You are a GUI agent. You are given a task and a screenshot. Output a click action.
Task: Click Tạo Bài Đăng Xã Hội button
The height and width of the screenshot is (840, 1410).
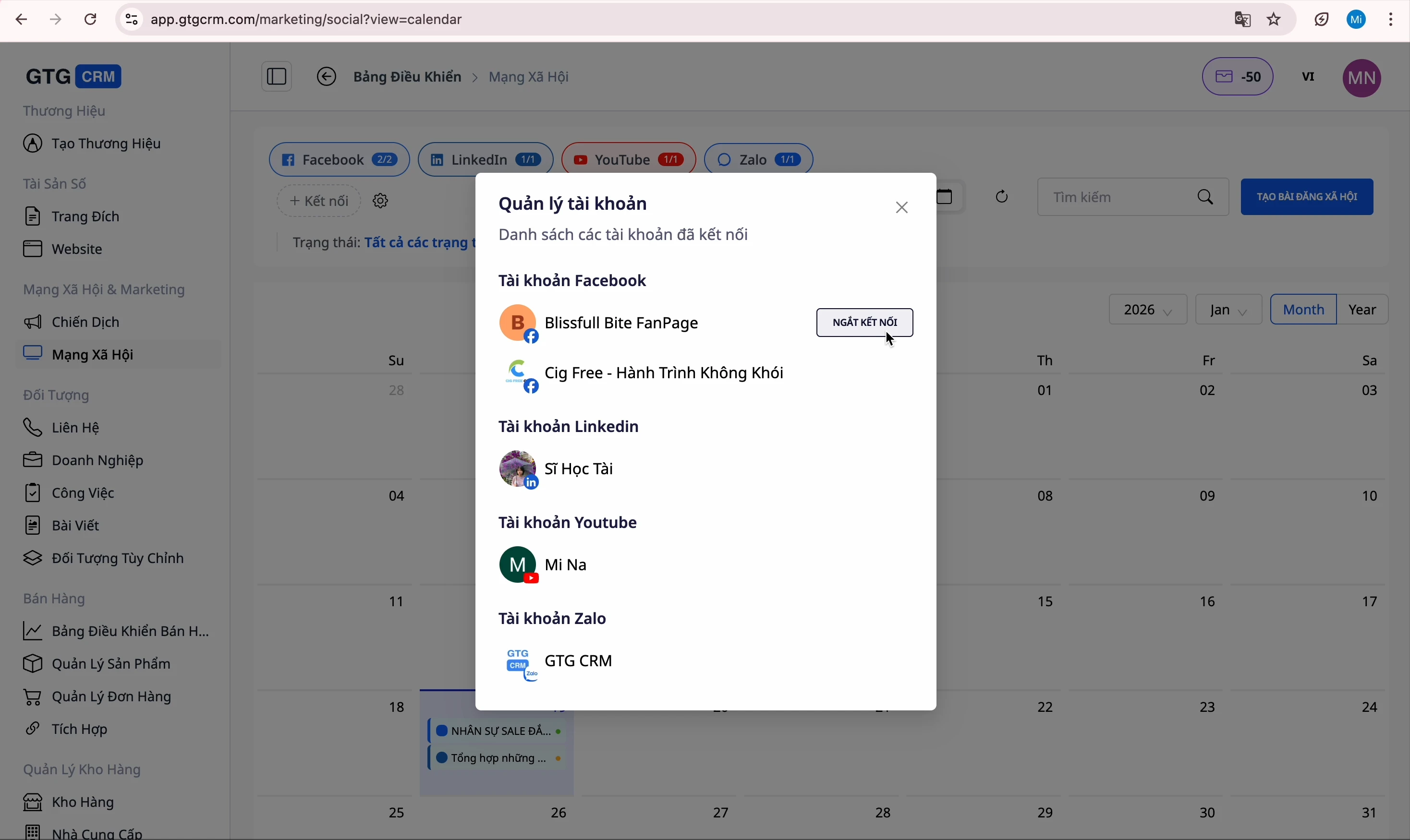click(x=1307, y=197)
